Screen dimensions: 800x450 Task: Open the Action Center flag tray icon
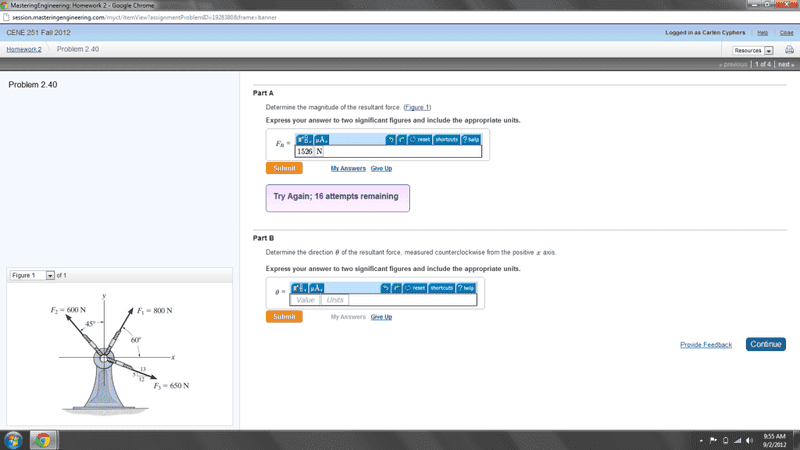[x=713, y=440]
